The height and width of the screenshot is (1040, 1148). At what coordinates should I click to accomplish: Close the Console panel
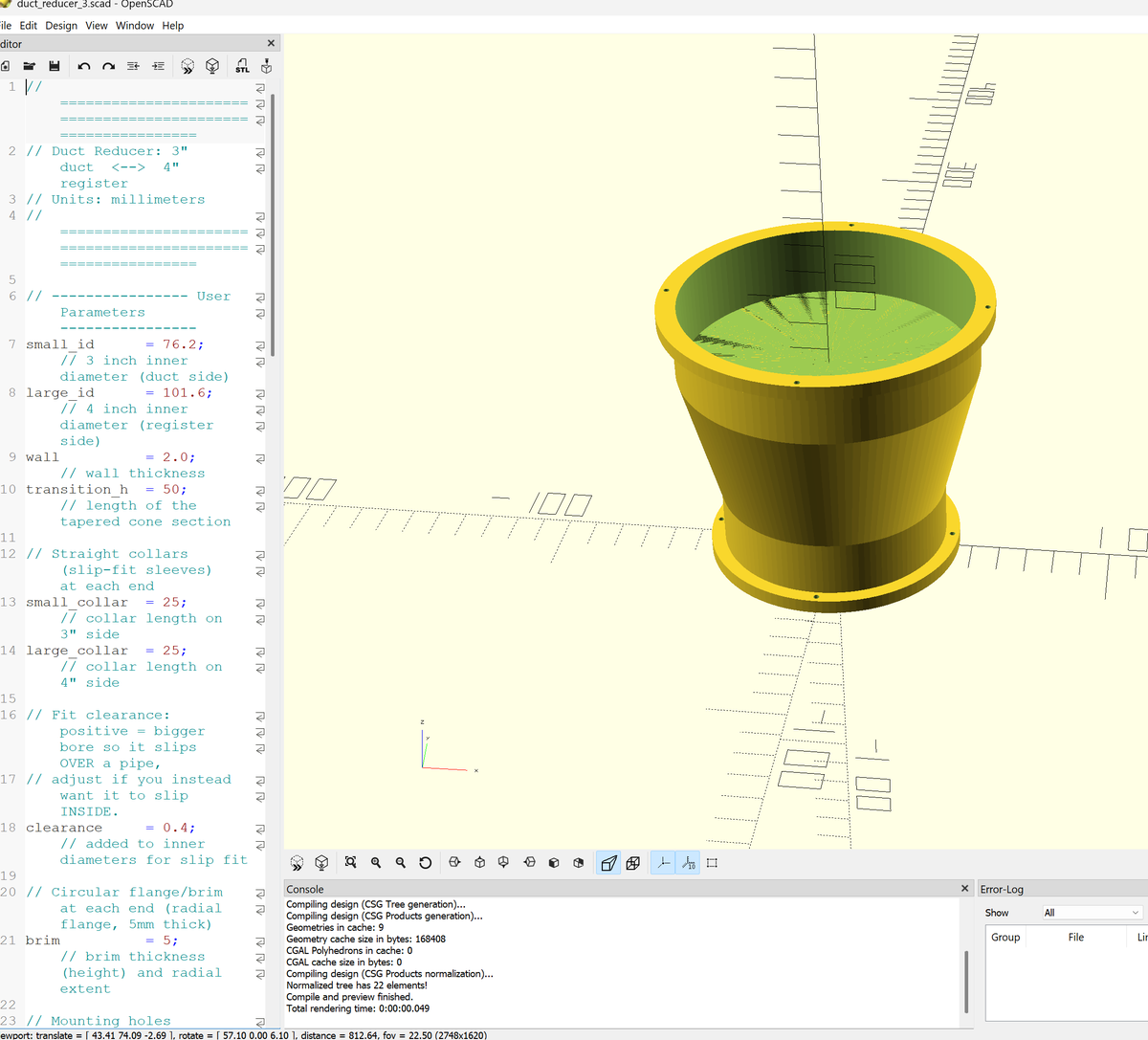(x=964, y=889)
